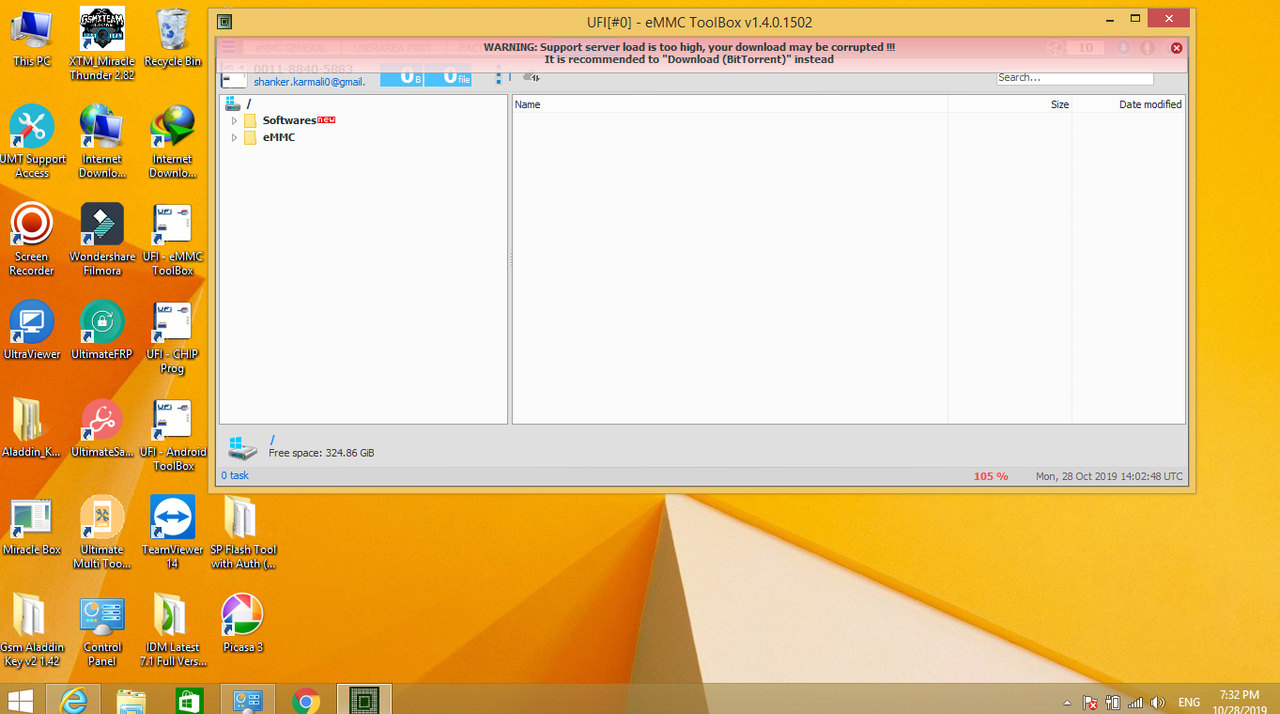Click the '0 task' status link
Viewport: 1280px width, 714px height.
tap(235, 476)
